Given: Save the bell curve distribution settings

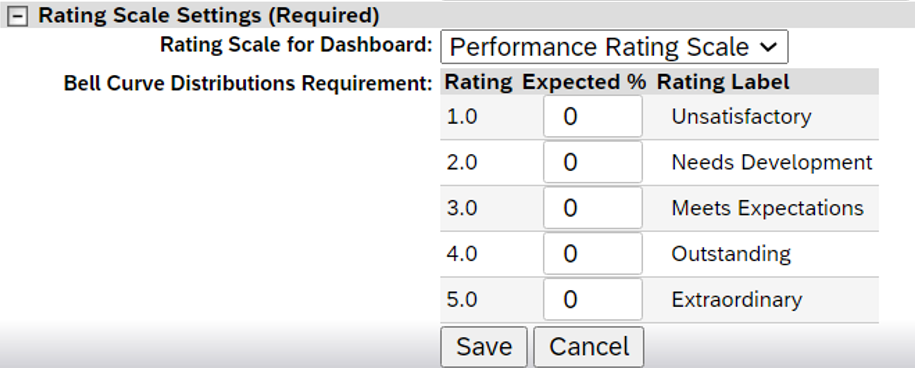Looking at the screenshot, I should point(484,346).
